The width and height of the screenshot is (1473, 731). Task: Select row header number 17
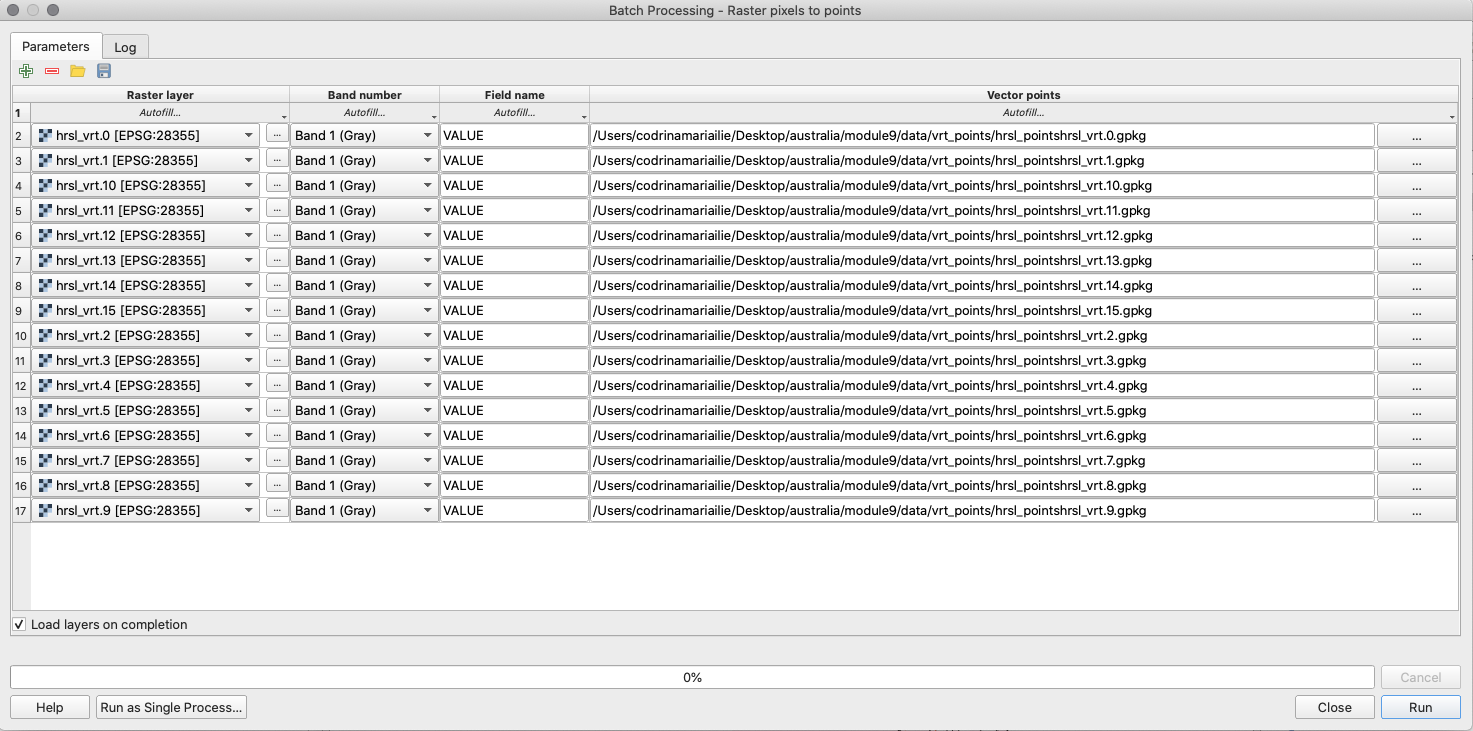click(21, 510)
